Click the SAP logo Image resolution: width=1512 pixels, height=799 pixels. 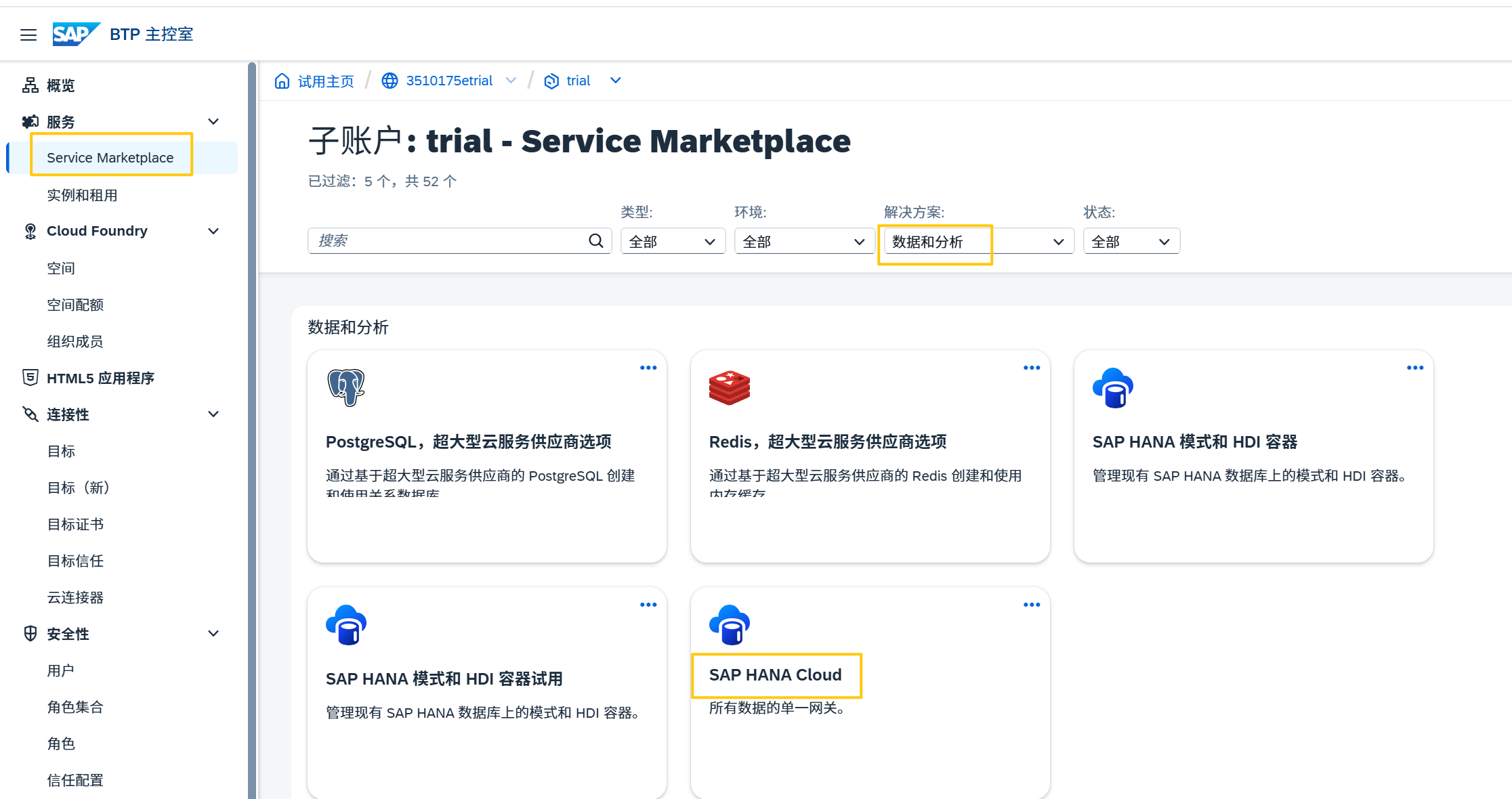tap(77, 34)
